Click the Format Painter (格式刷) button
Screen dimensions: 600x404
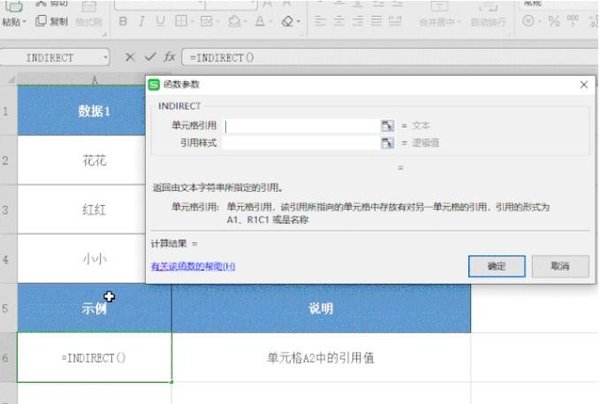click(x=89, y=14)
